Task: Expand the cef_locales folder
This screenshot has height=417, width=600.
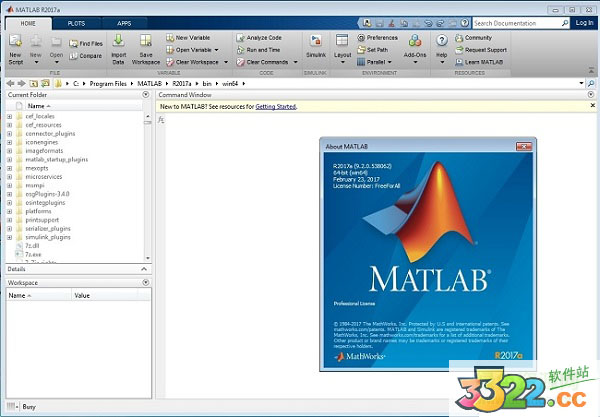Action: point(10,116)
